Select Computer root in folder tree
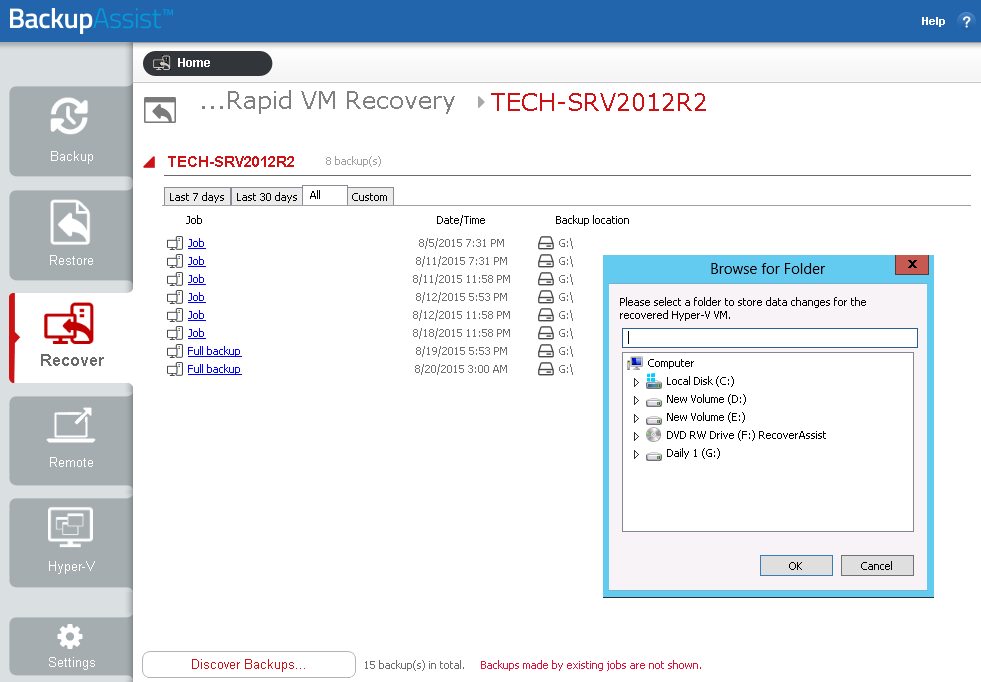 pyautogui.click(x=671, y=363)
